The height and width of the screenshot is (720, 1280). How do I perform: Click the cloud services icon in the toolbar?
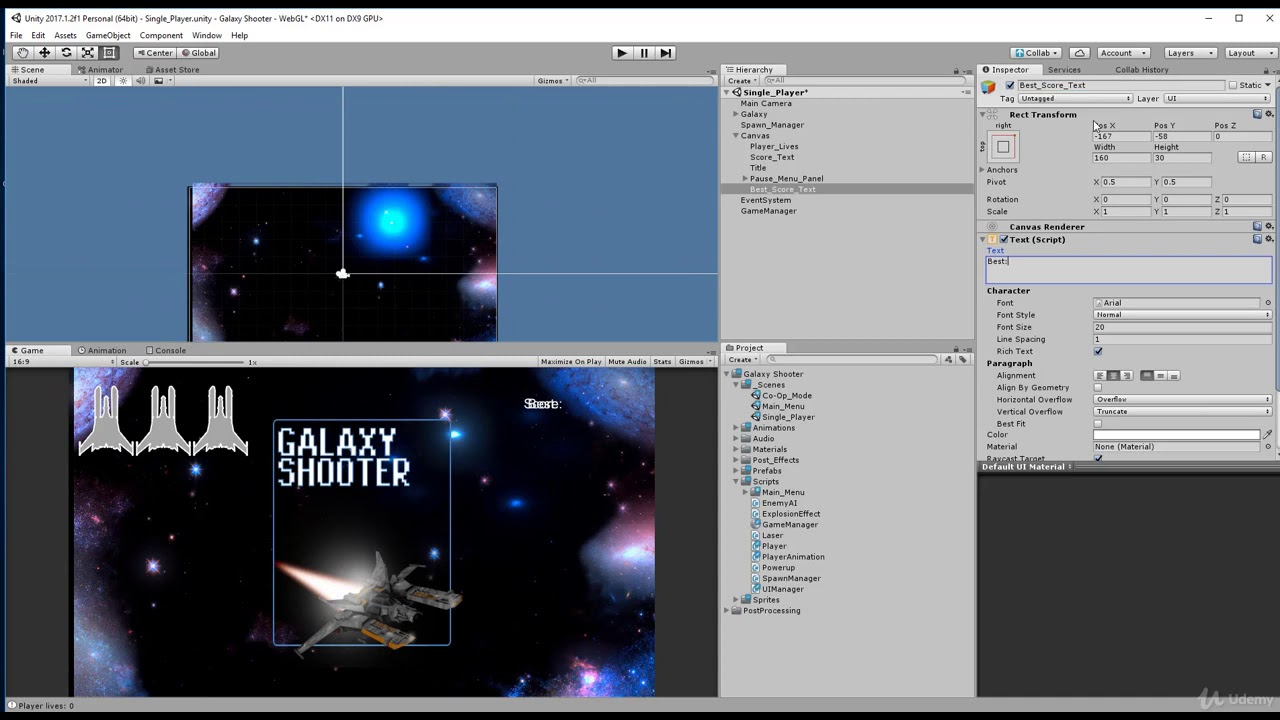[x=1079, y=53]
